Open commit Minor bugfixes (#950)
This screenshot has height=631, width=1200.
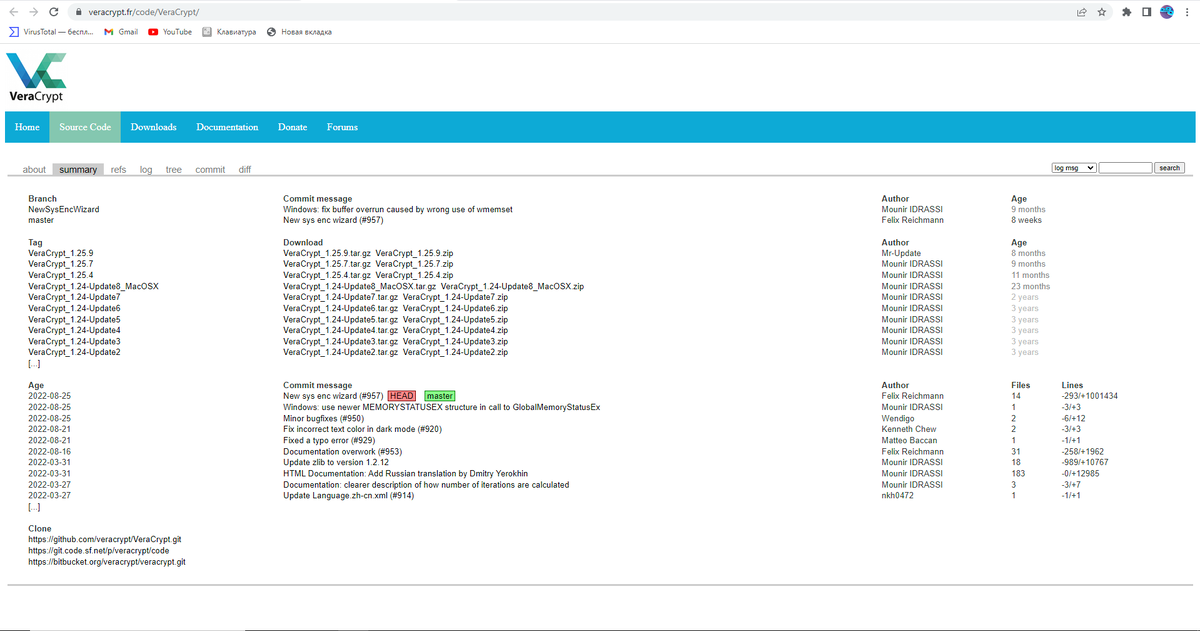pyautogui.click(x=324, y=418)
